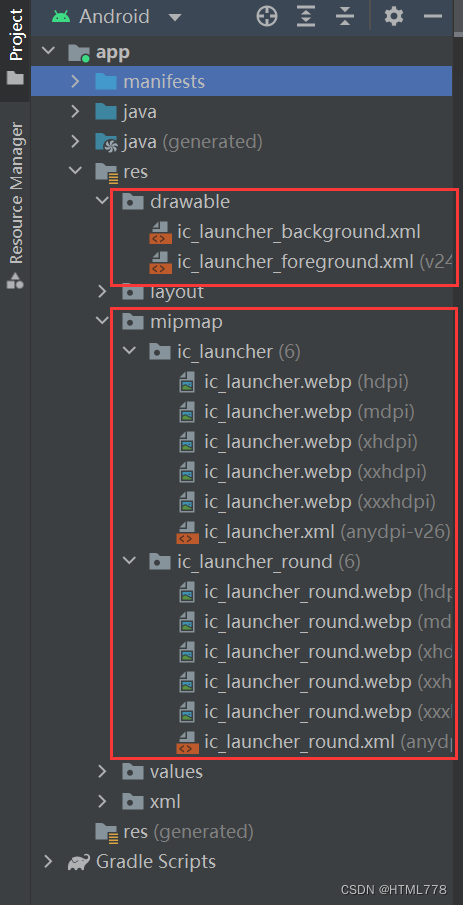Click ic_launcher.xml (anydpi-v26) file icon
Screen dimensions: 463x905
tap(188, 532)
